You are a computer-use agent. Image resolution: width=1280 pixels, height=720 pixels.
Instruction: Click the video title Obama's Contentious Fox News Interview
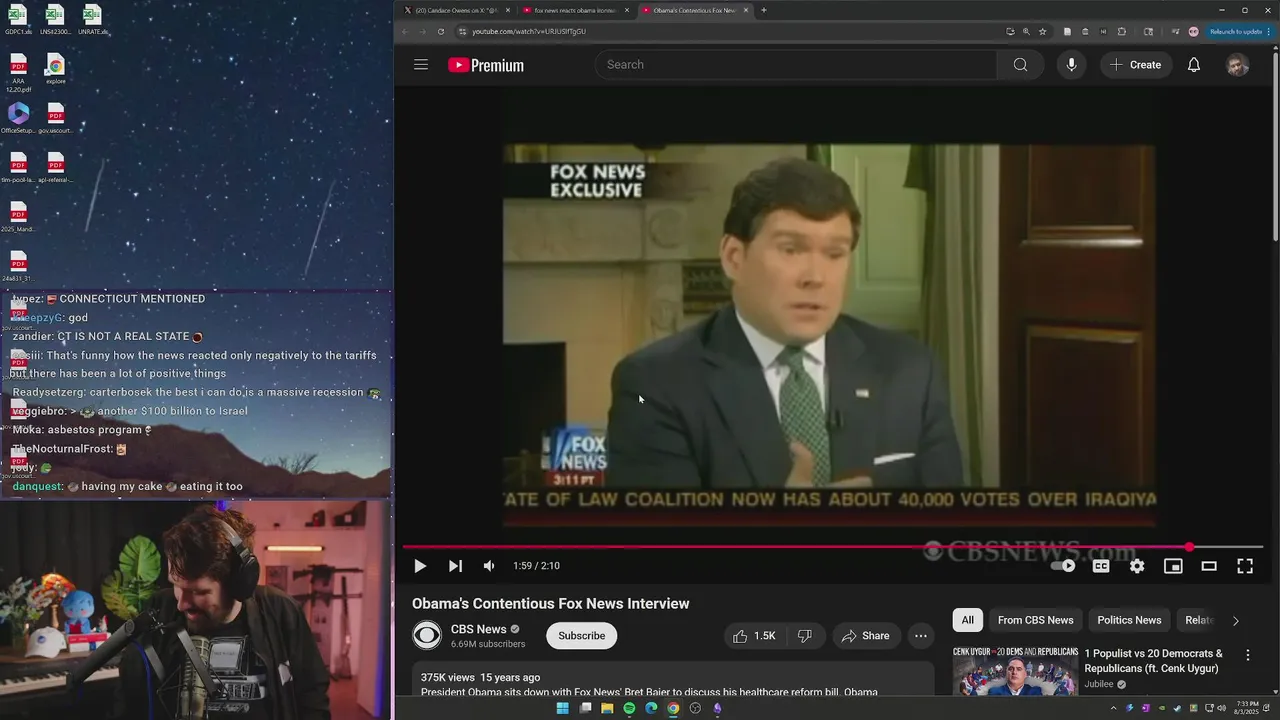[551, 604]
